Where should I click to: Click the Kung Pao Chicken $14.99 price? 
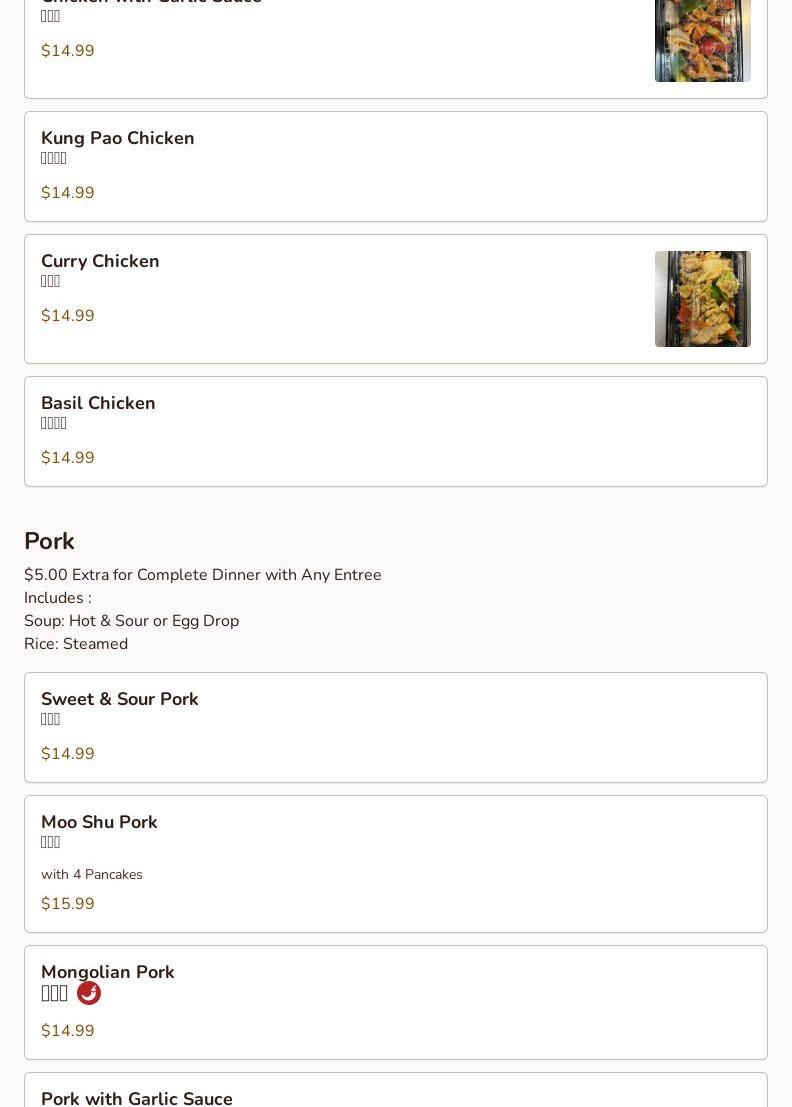pyautogui.click(x=68, y=193)
